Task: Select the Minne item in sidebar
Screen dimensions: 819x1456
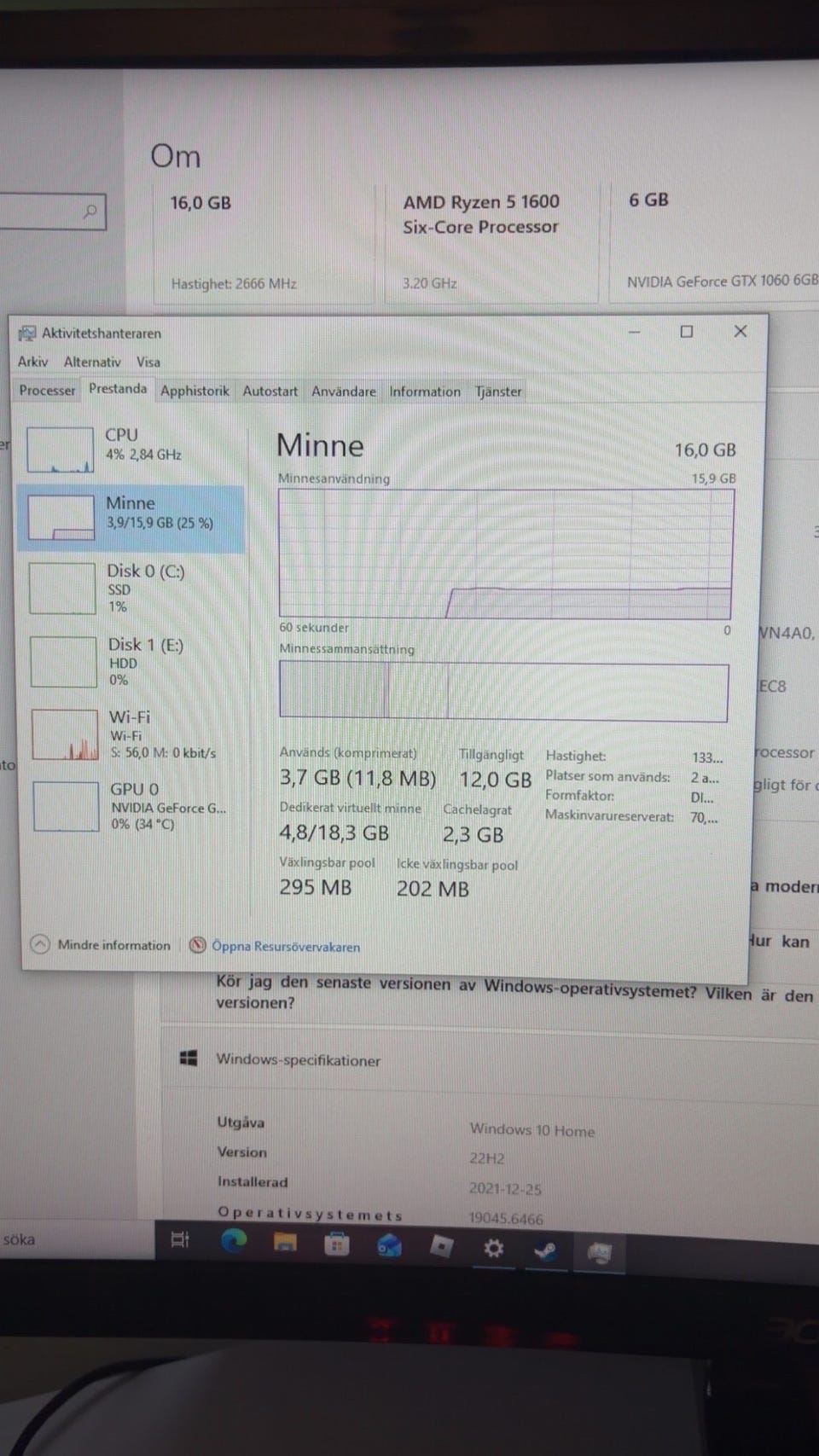Action: 131,518
